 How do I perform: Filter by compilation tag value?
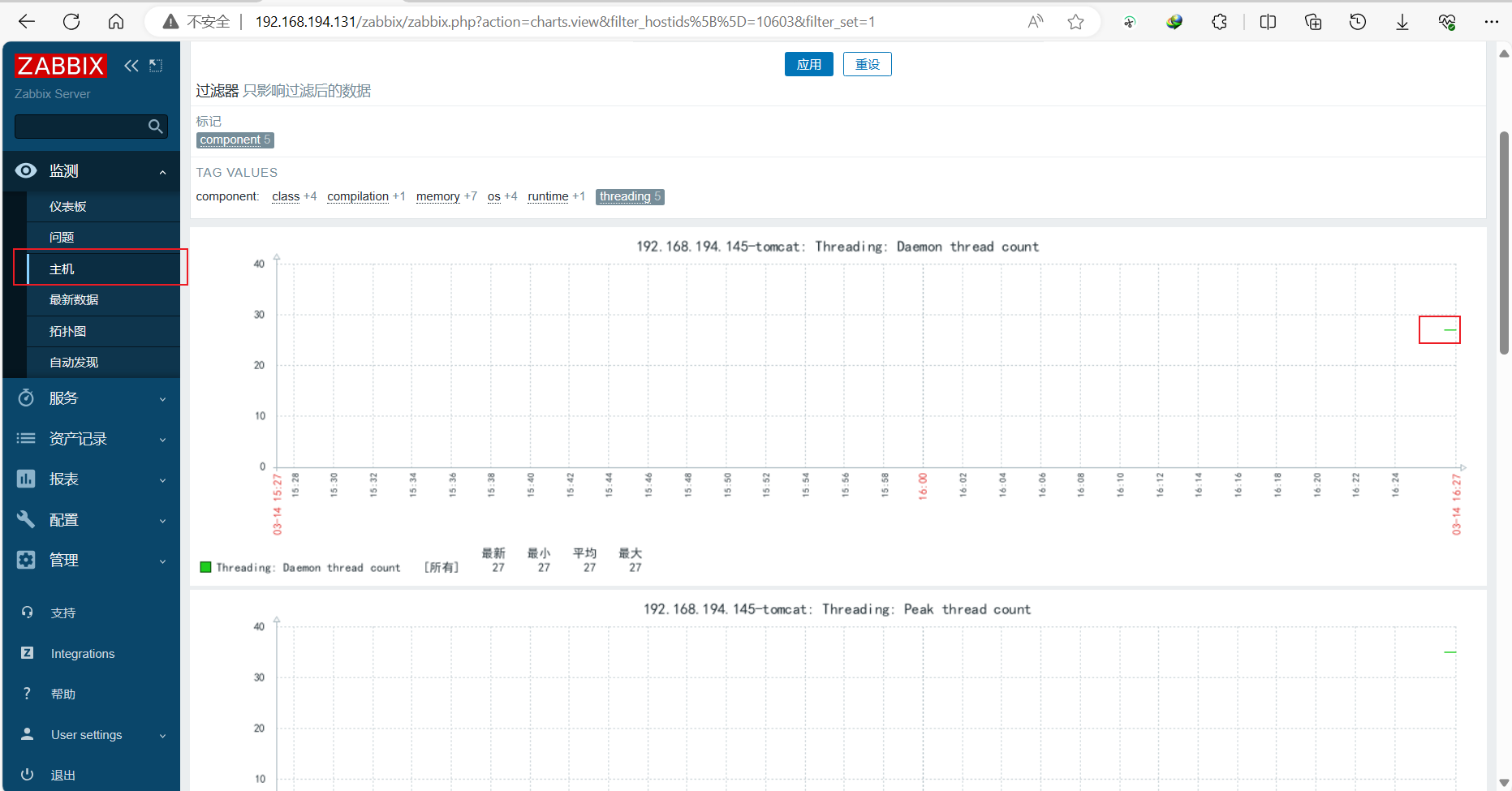(x=358, y=196)
